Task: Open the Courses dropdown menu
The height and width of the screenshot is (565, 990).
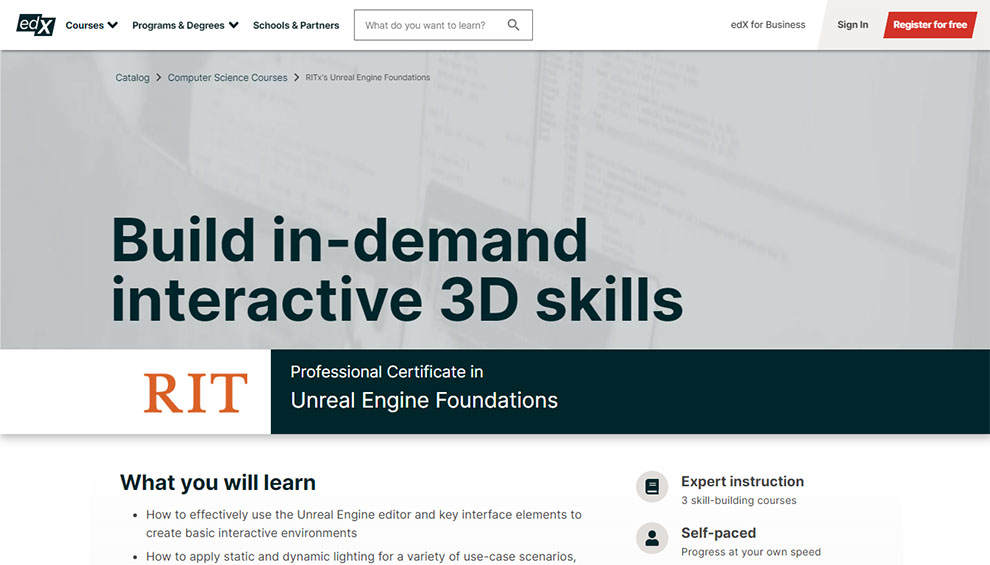Action: [92, 25]
